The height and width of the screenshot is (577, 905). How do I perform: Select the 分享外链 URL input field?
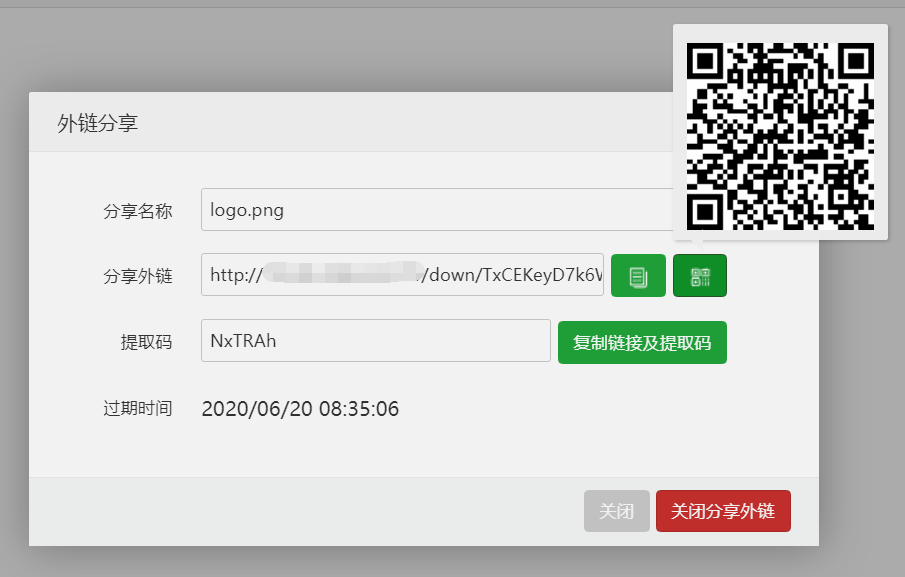pos(402,275)
